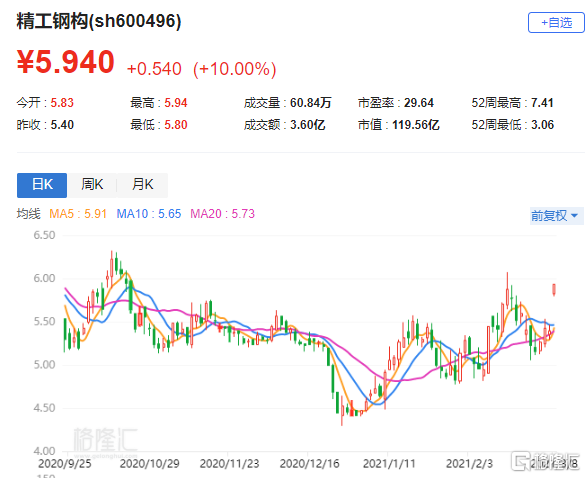Screen dimensions: 586x478
Task: Add stock to watchlist with +自选 button
Action: [x=556, y=22]
